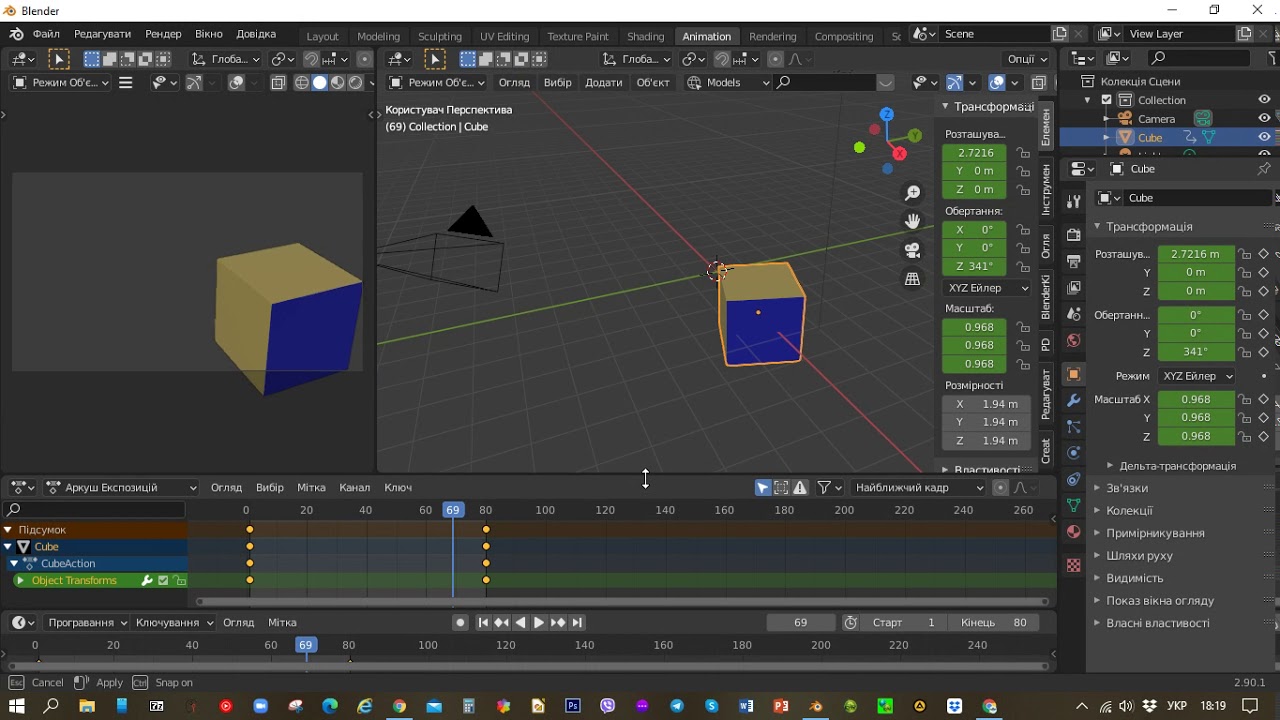1280x720 pixels.
Task: Toggle Object Transforms channel mute checkbox
Action: click(x=163, y=581)
